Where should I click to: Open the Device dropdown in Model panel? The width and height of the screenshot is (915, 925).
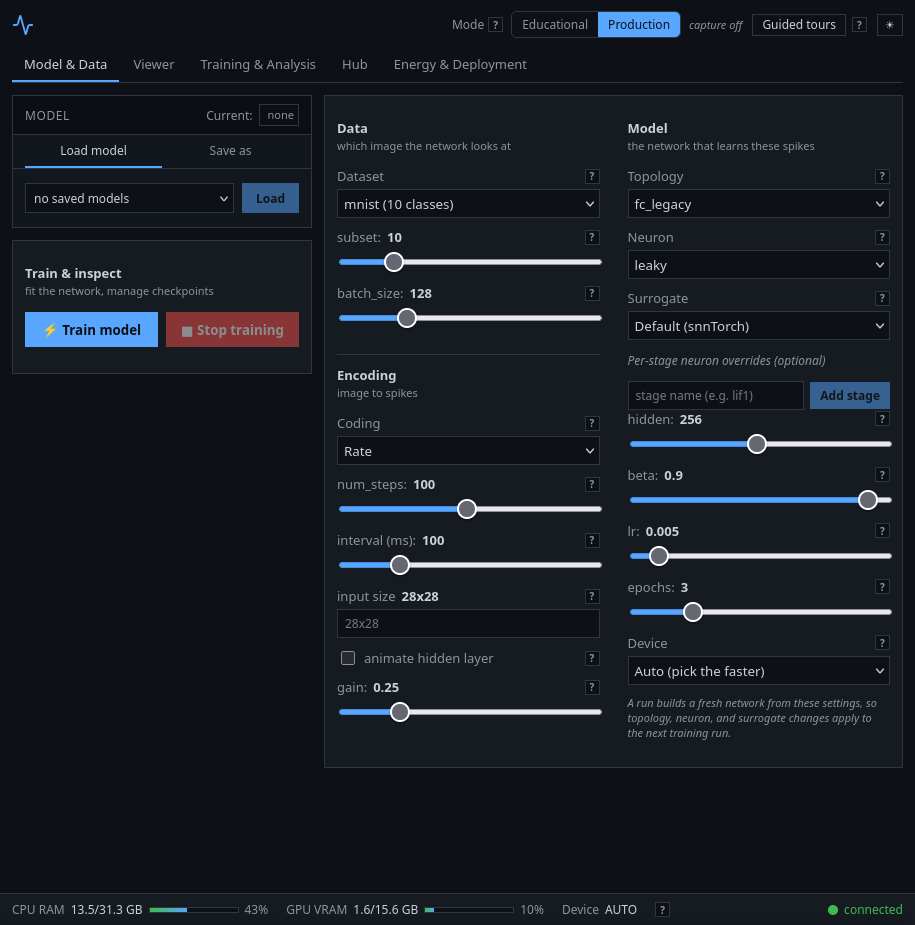759,671
